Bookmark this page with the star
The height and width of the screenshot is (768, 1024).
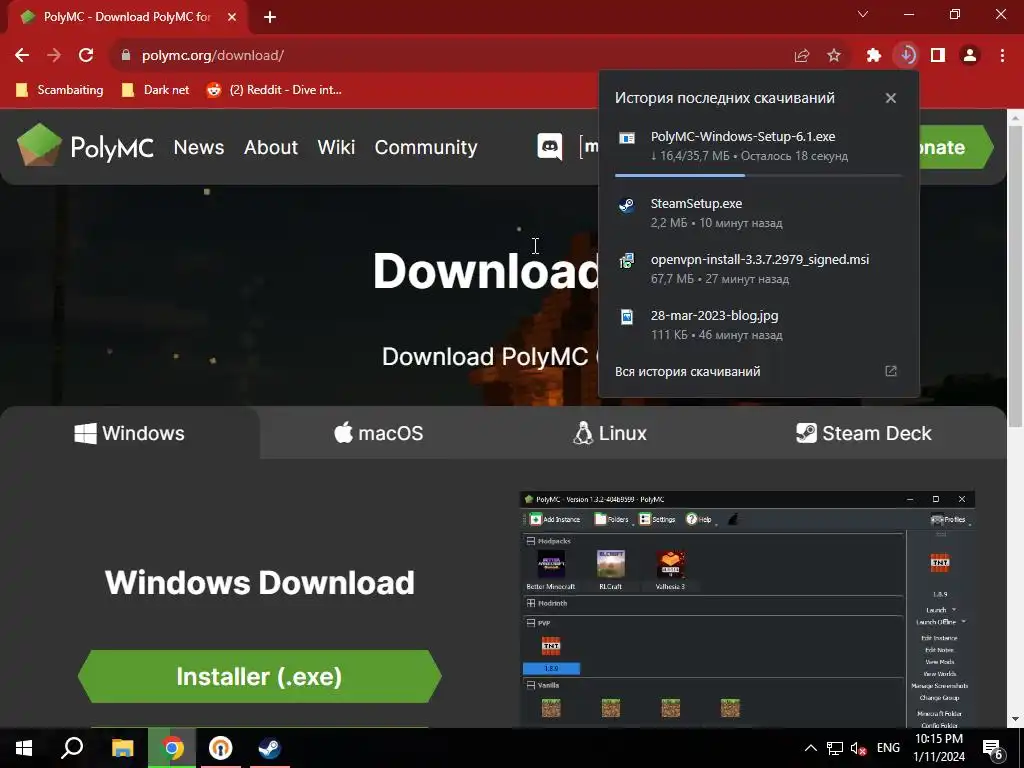pos(834,56)
